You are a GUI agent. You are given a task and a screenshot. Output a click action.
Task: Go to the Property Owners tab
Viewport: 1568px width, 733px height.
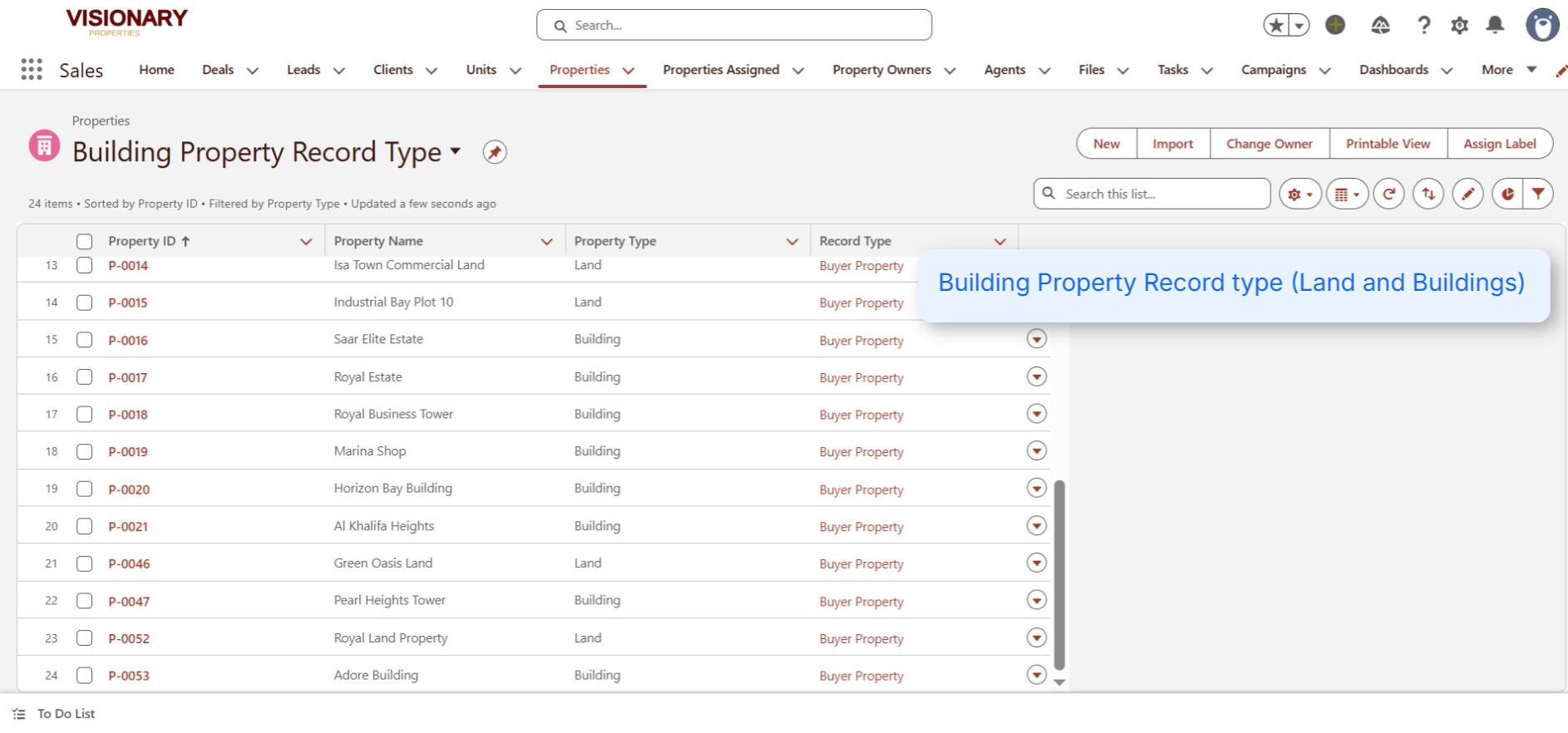(881, 70)
